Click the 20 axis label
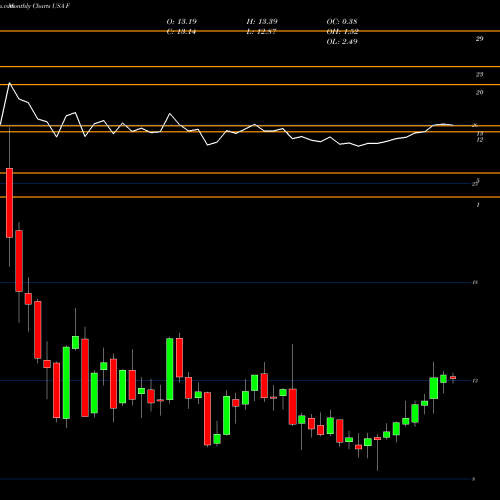Image resolution: width=500 pixels, height=500 pixels. pyautogui.click(x=479, y=92)
